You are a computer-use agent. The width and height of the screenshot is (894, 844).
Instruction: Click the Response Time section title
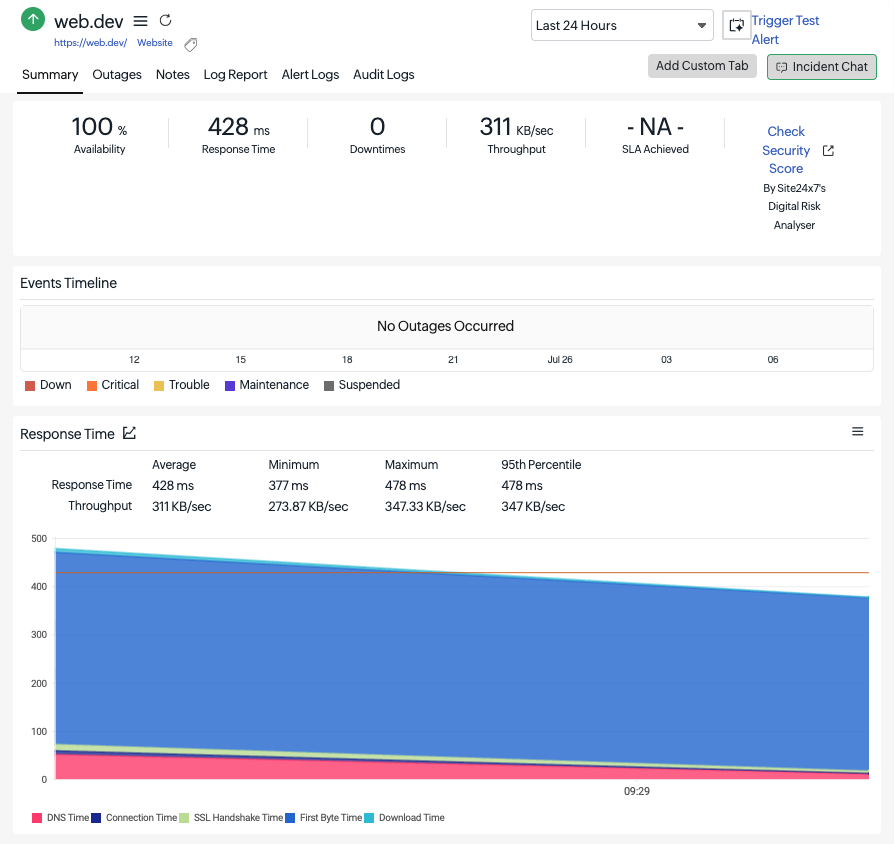click(x=67, y=434)
